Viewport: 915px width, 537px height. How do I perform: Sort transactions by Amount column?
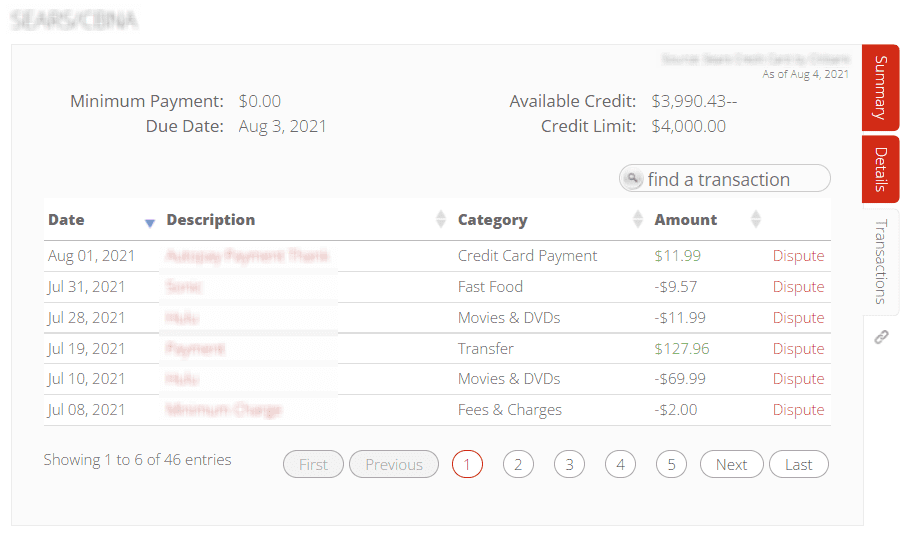(x=686, y=220)
